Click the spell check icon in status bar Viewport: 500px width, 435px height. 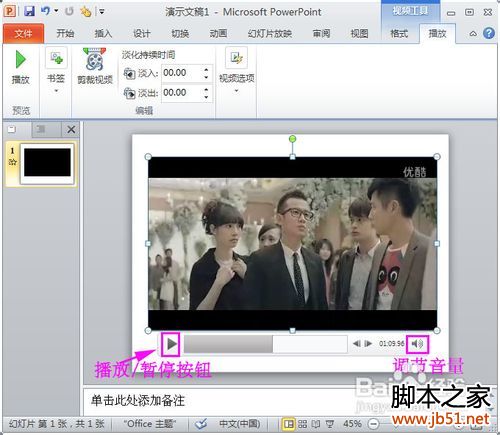click(x=201, y=424)
